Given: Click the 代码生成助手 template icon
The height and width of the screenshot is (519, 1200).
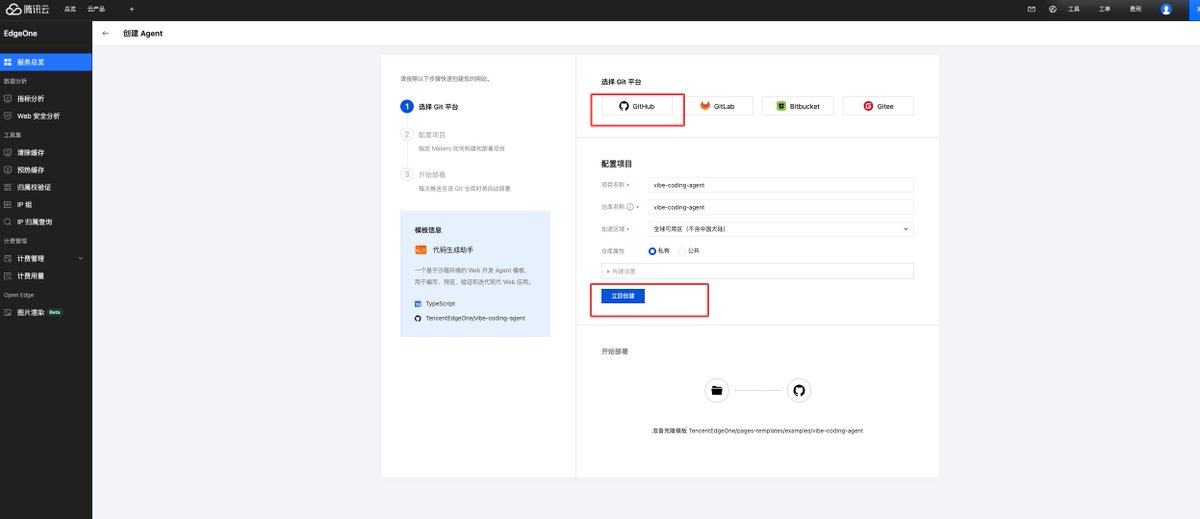Looking at the screenshot, I should 420,250.
